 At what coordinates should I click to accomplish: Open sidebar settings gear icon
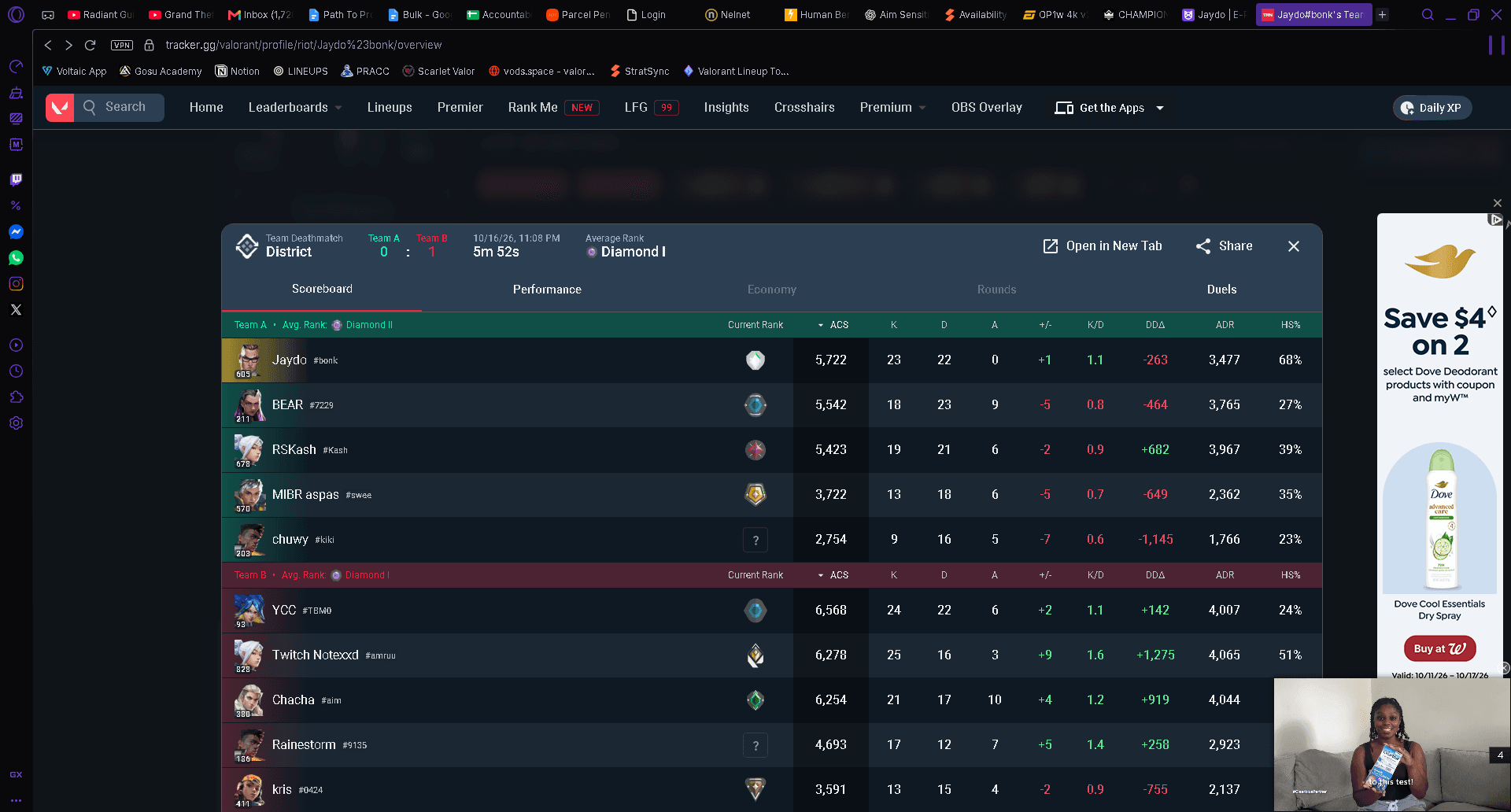tap(16, 423)
